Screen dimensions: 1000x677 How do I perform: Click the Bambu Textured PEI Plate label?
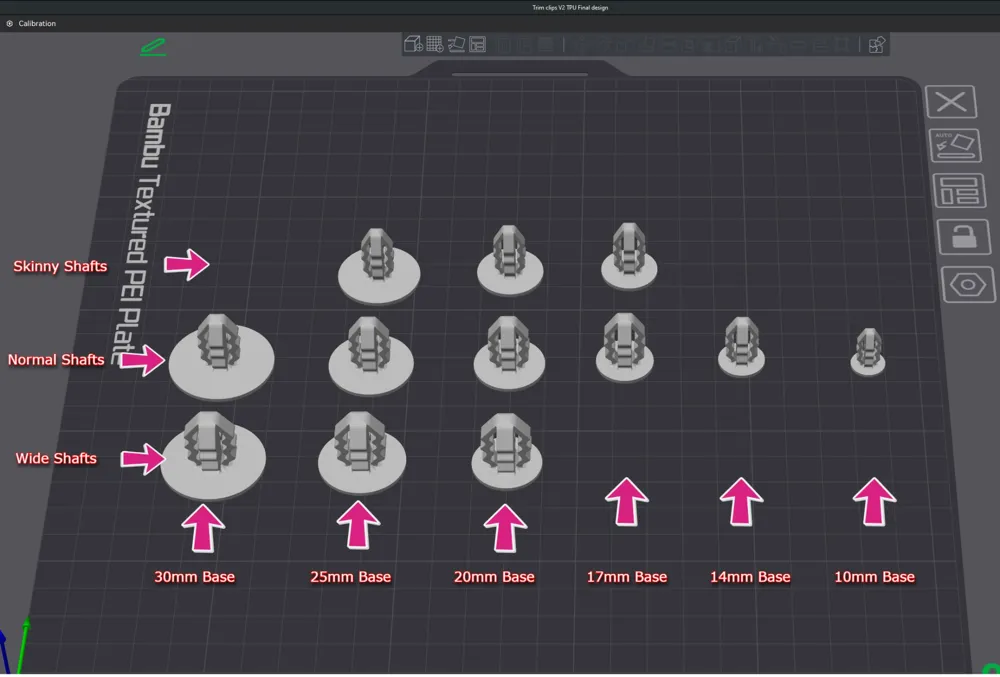(142, 233)
